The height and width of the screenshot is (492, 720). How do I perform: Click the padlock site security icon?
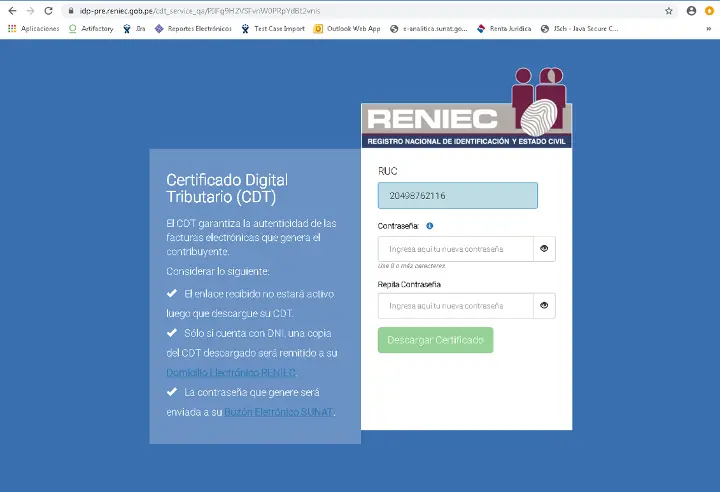(72, 10)
